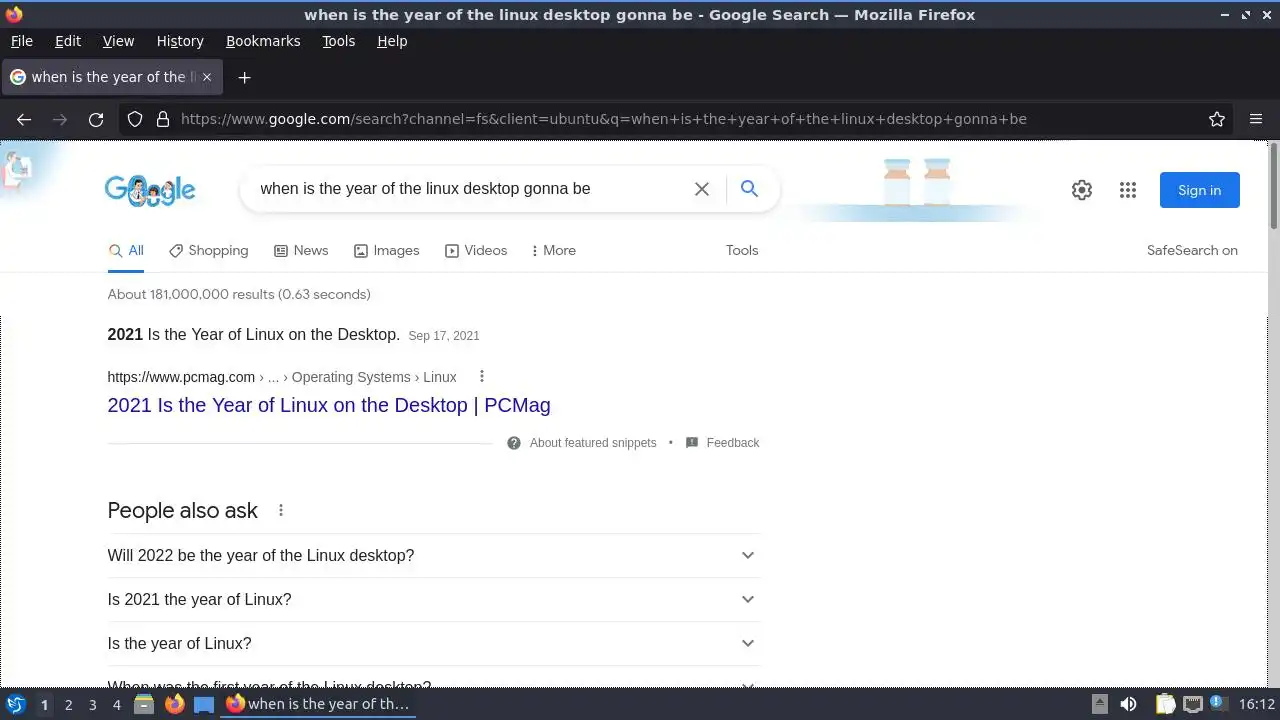
Task: Click the Google search query input field
Action: 470,189
